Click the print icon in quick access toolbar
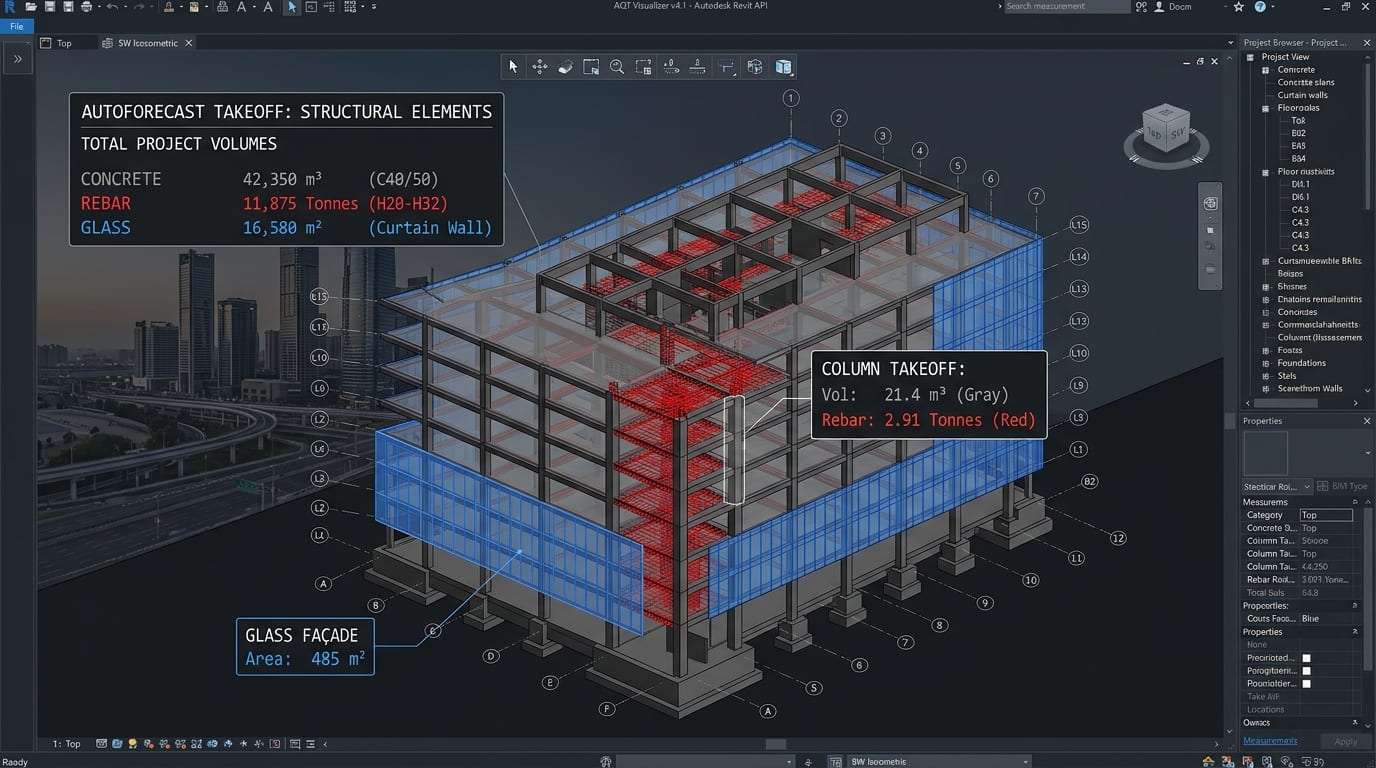 tap(86, 7)
